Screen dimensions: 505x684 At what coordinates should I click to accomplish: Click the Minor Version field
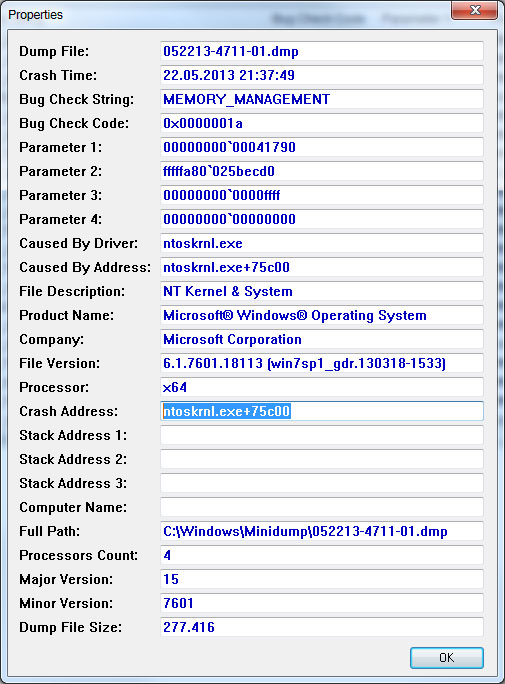click(322, 603)
